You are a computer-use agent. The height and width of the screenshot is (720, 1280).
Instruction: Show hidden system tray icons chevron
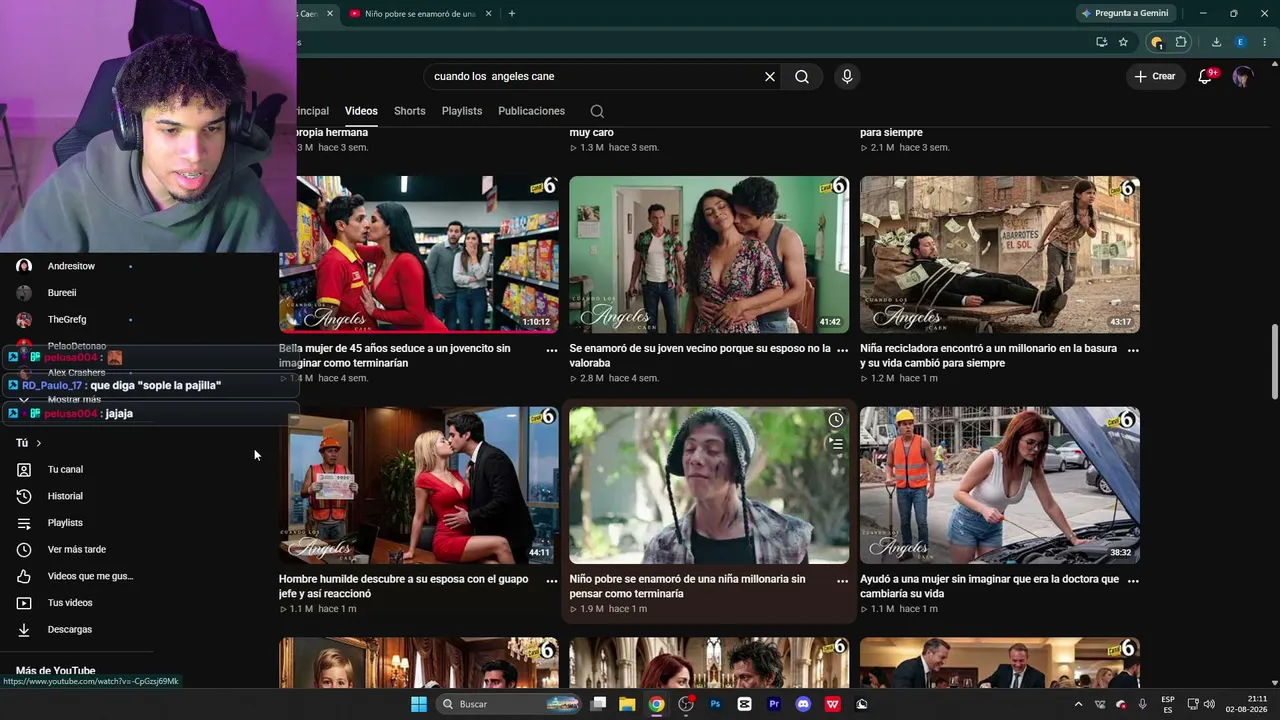[x=1078, y=704]
